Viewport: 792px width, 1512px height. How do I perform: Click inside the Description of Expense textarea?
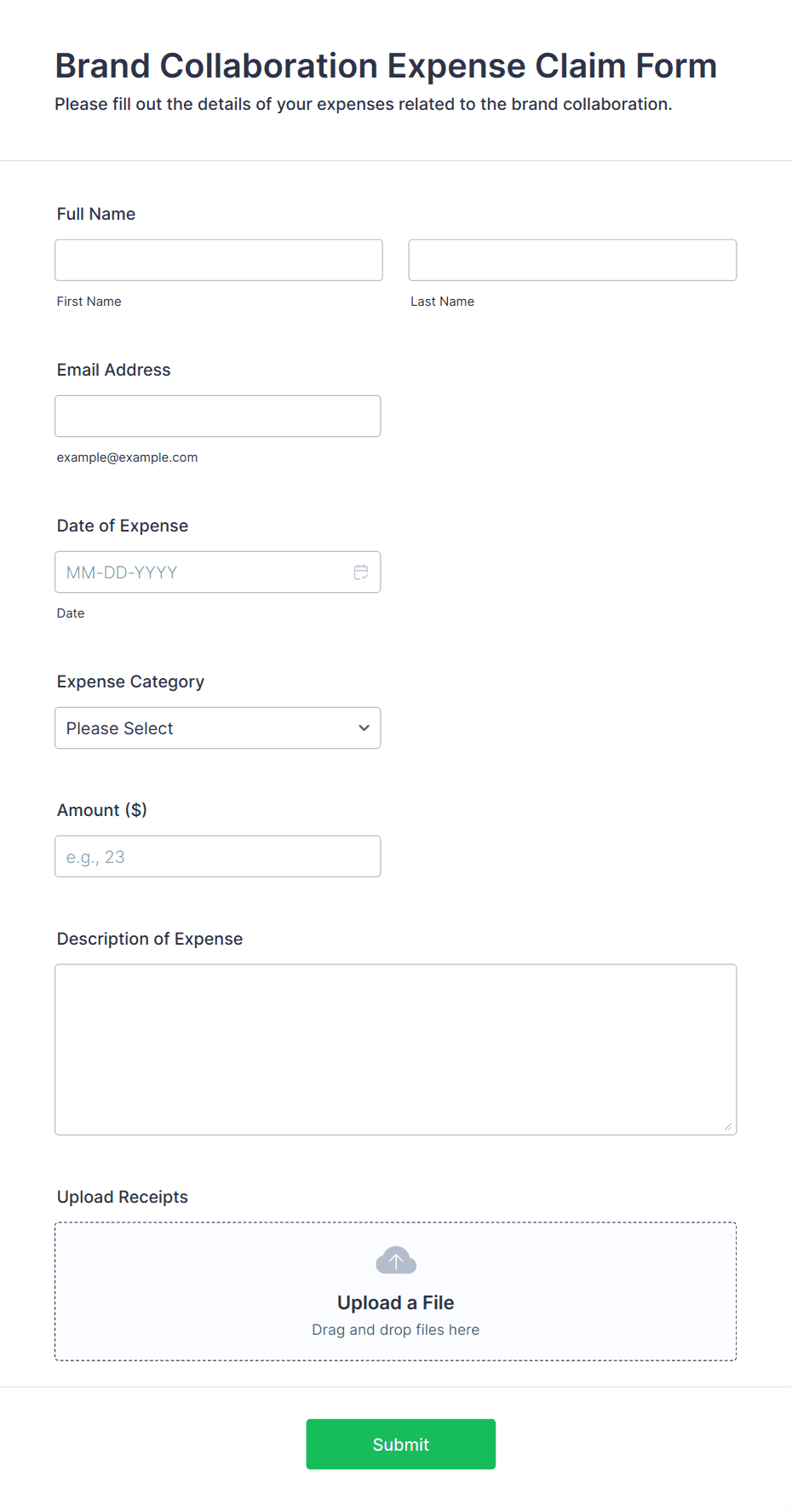coord(395,1049)
